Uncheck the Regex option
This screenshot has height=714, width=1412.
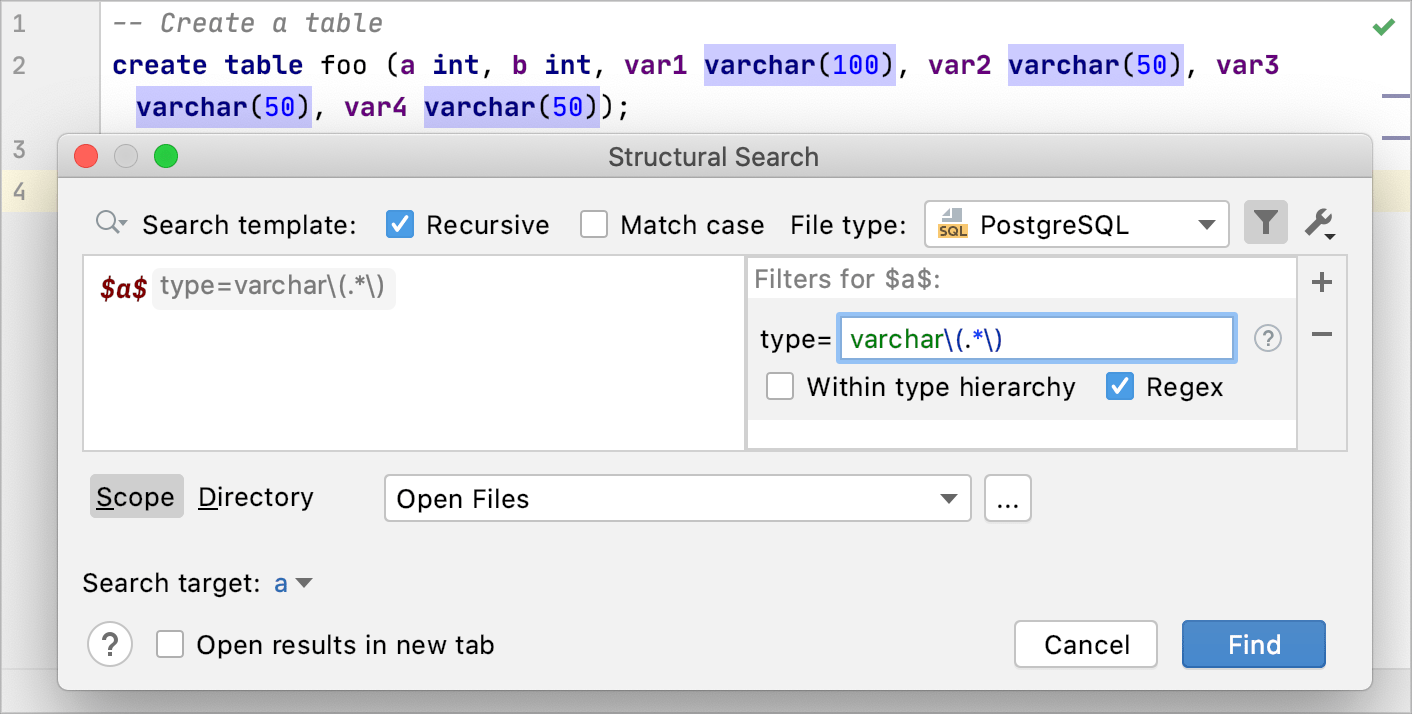pyautogui.click(x=1120, y=386)
